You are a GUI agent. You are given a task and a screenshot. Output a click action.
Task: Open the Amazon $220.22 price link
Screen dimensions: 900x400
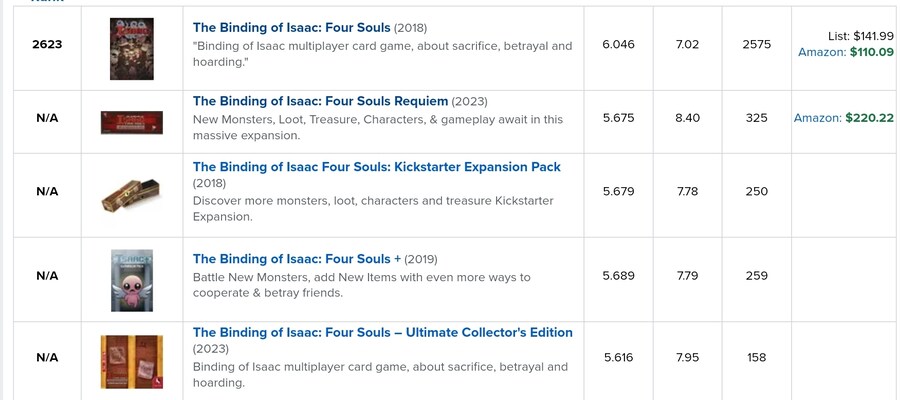click(844, 118)
